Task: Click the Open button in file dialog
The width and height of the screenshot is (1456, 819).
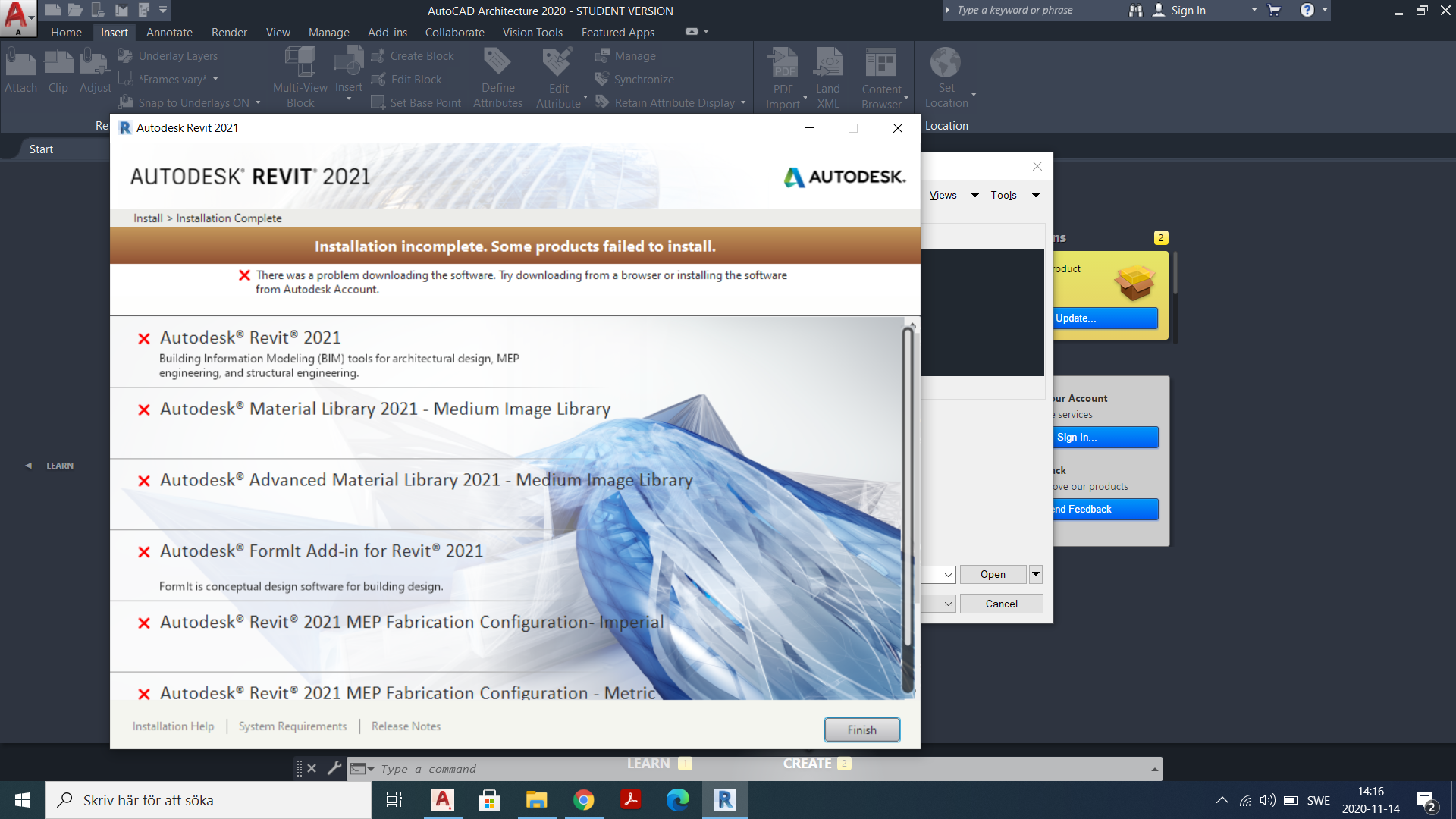Action: 993,574
